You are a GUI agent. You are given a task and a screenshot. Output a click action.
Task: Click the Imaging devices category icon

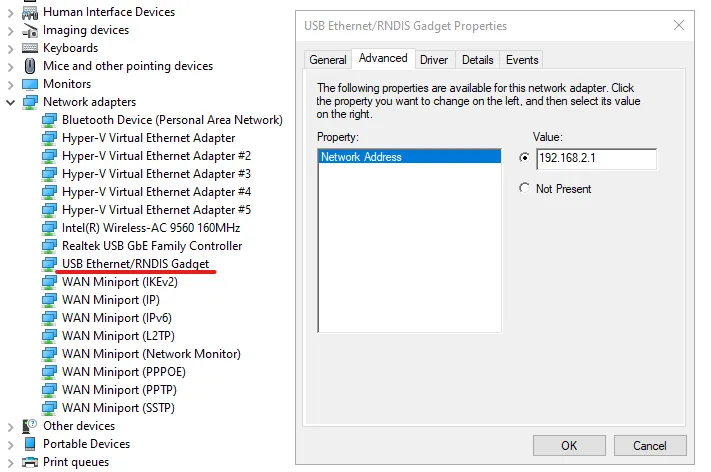(30, 30)
